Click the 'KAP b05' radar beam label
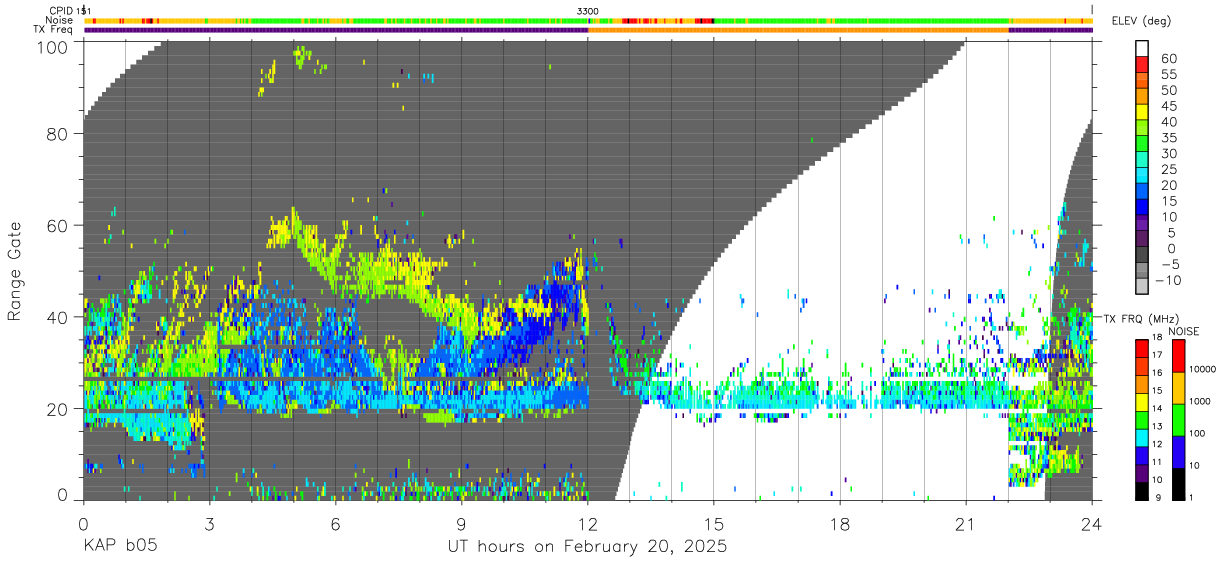Image resolution: width=1228 pixels, height=567 pixels. coord(120,547)
